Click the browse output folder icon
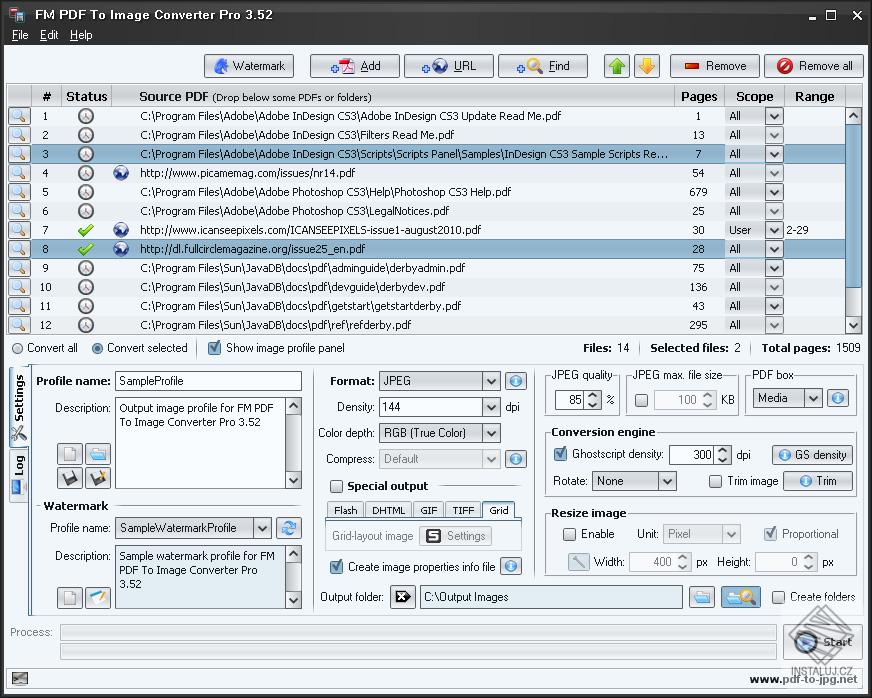The width and height of the screenshot is (872, 698). [x=702, y=597]
